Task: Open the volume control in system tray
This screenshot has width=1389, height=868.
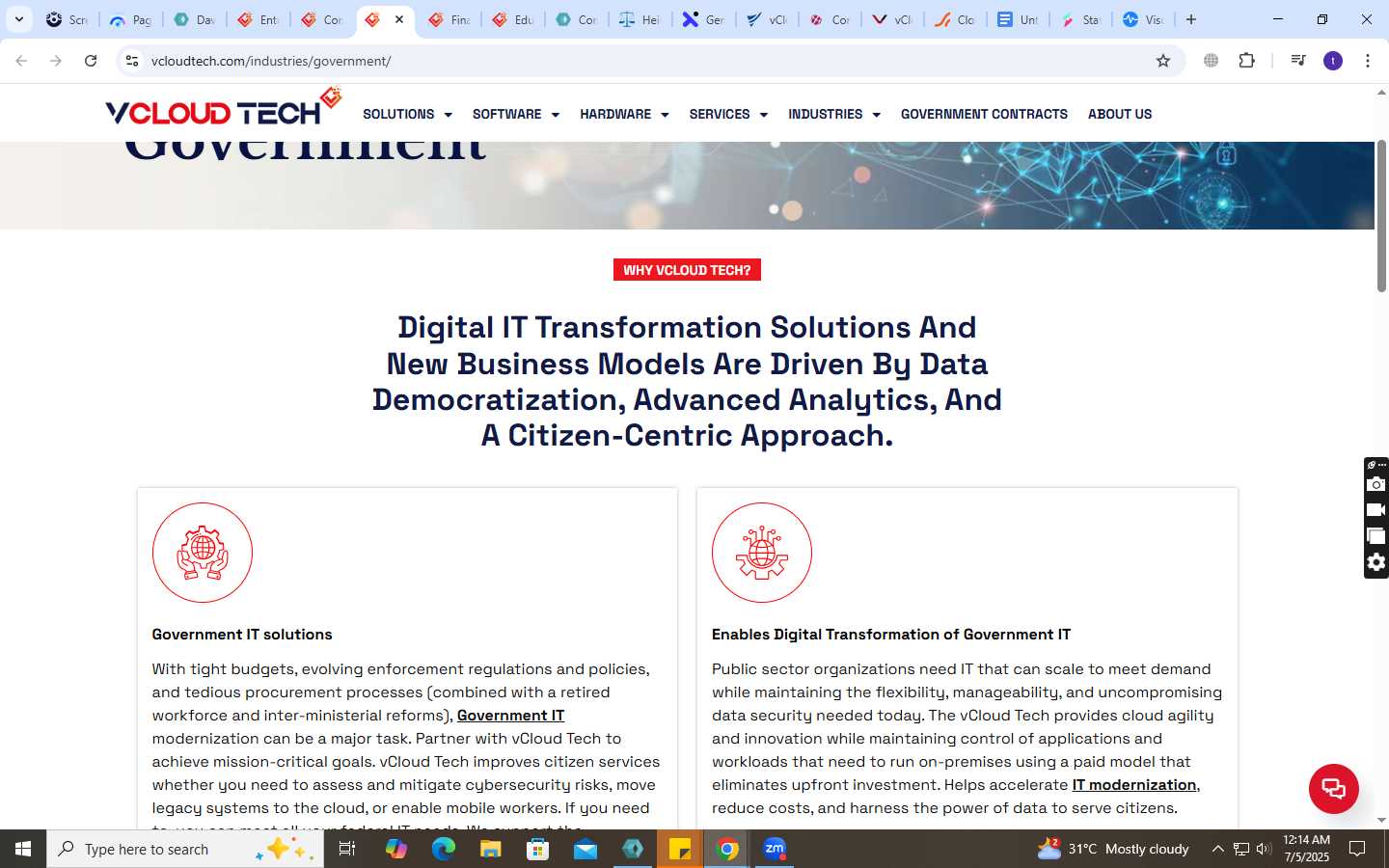Action: pyautogui.click(x=1264, y=849)
